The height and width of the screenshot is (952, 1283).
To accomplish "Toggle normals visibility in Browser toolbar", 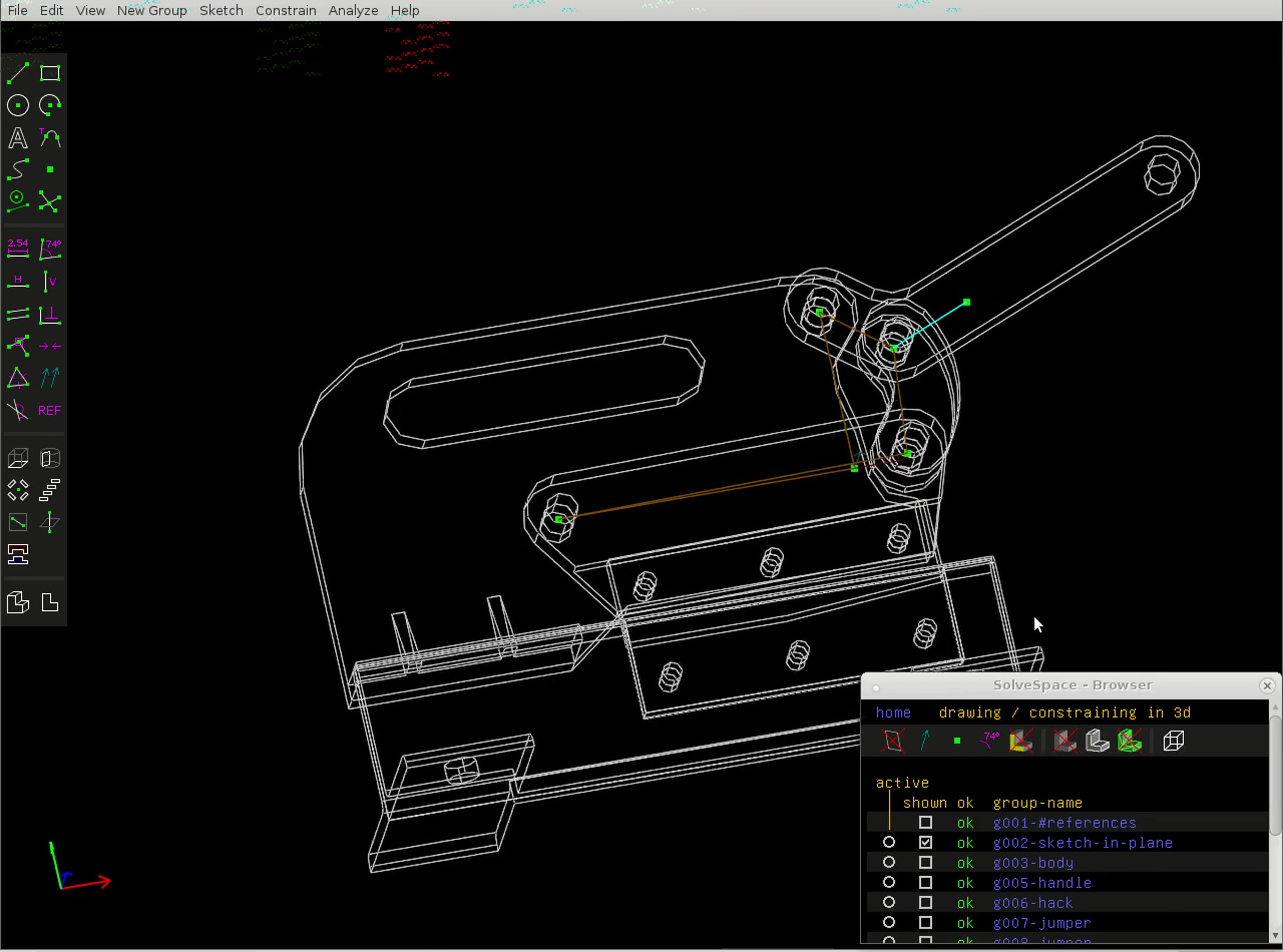I will [925, 740].
